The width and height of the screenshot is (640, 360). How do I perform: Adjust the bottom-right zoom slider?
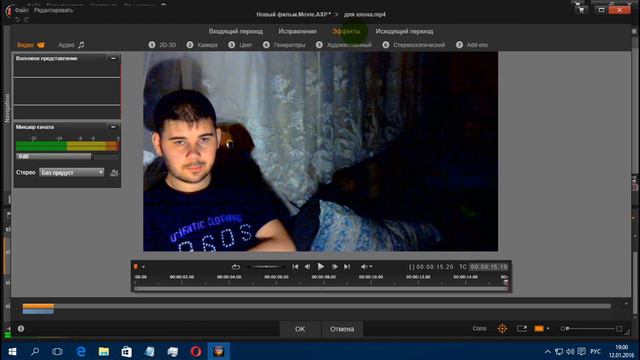pyautogui.click(x=592, y=329)
